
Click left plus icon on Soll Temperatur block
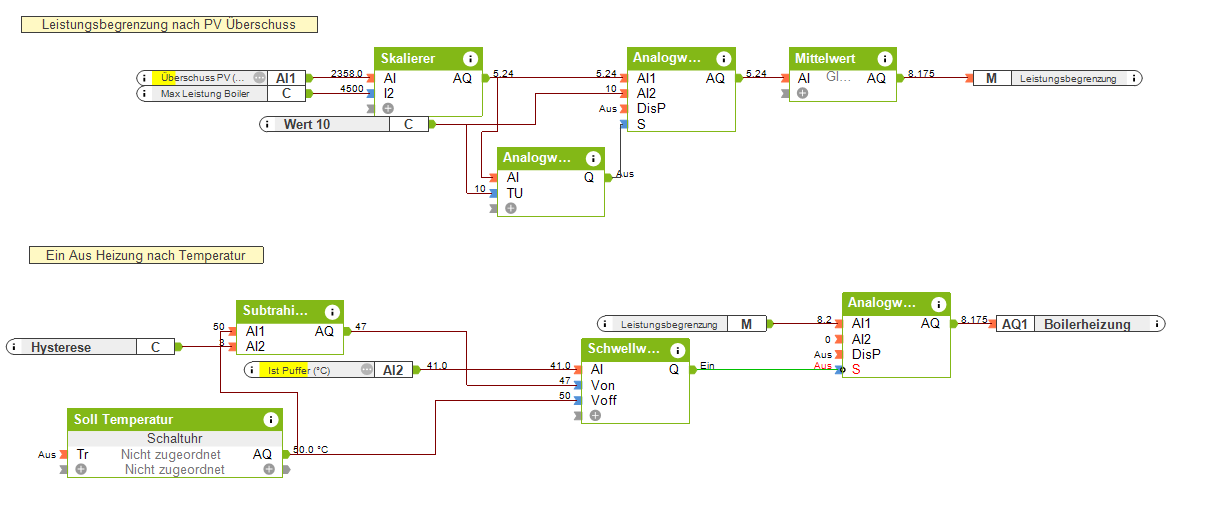tap(81, 469)
